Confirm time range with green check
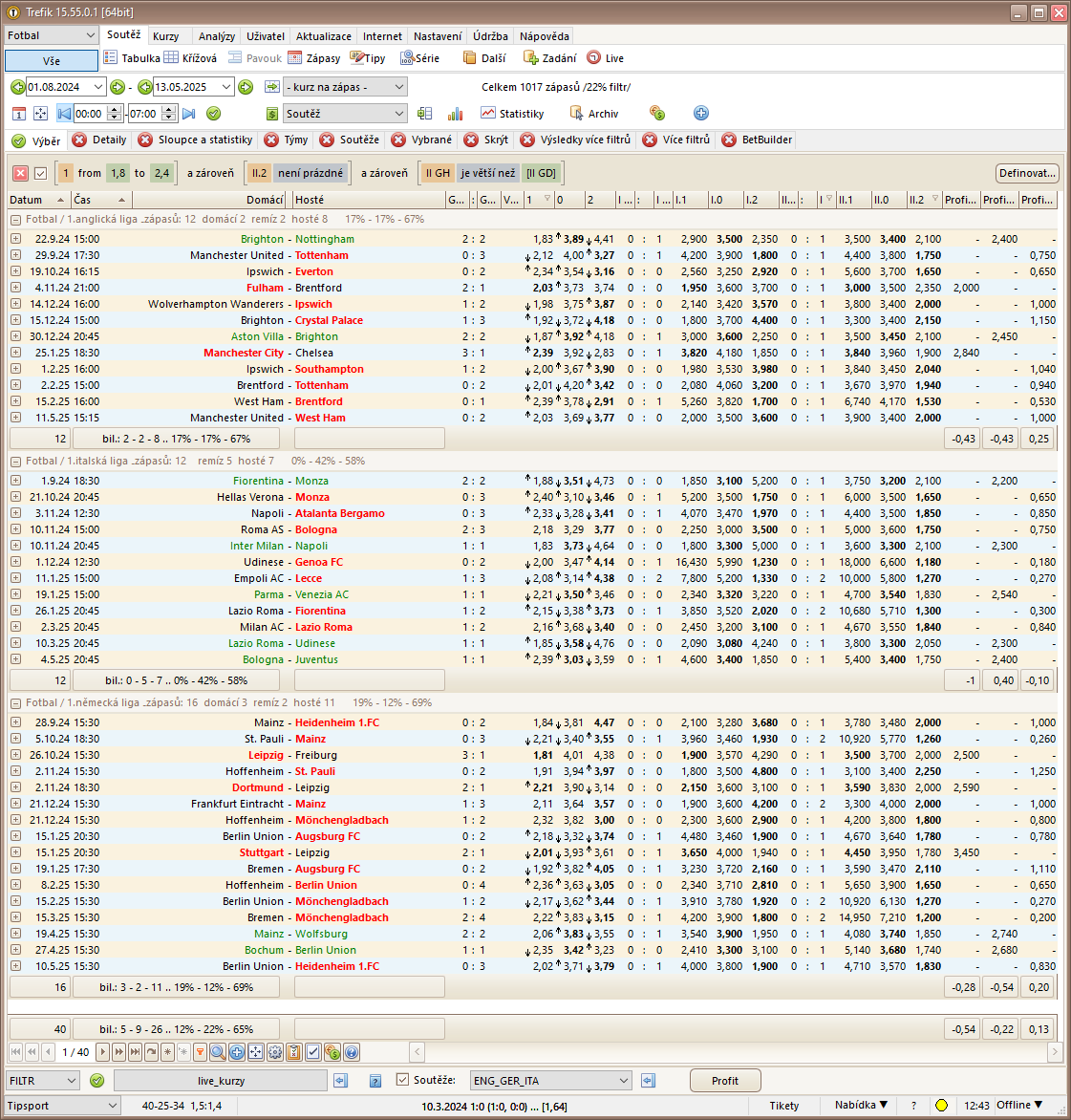This screenshot has height=1120, width=1071. coord(213,114)
